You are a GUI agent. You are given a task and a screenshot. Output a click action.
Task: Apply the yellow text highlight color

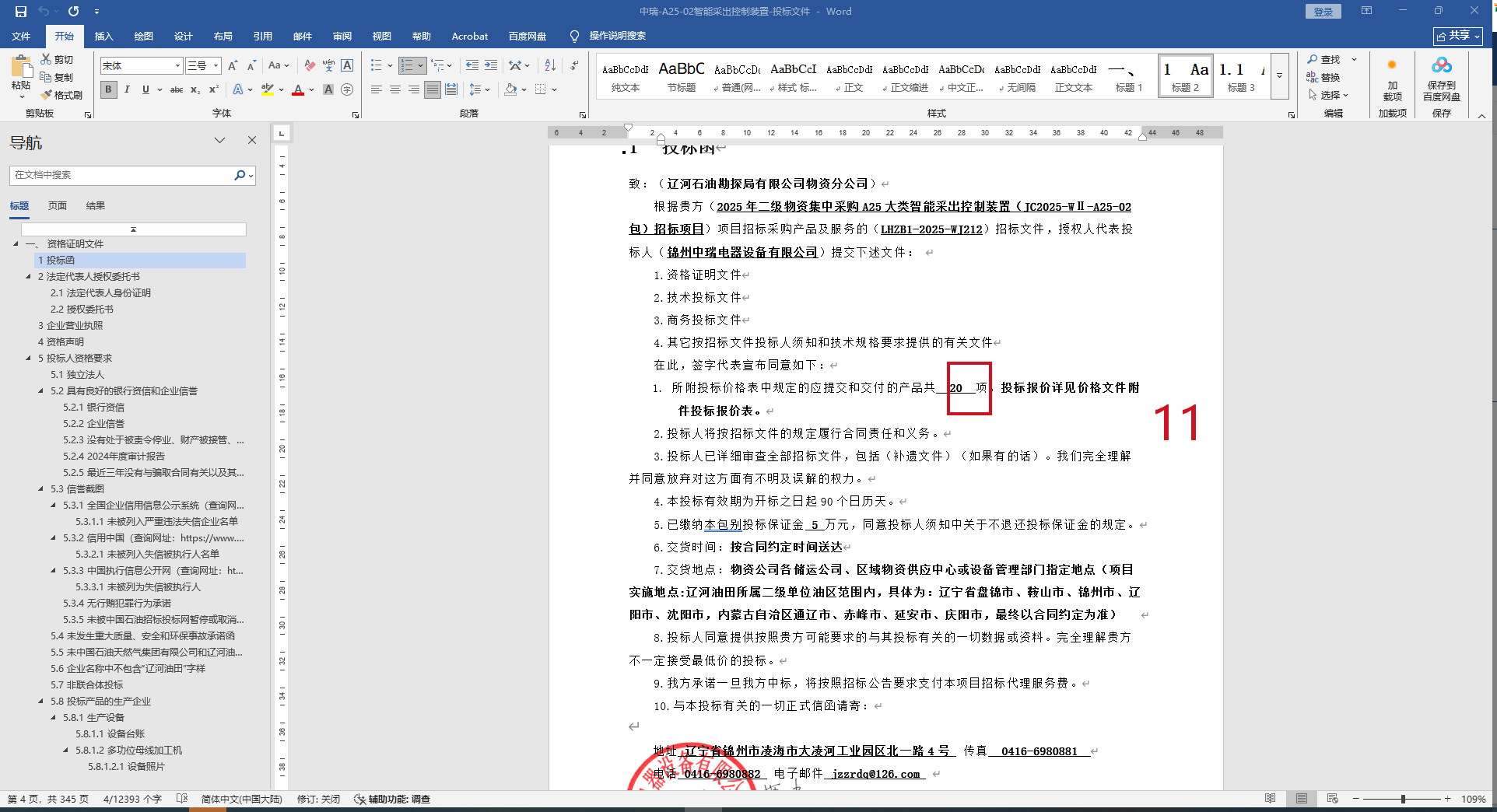click(268, 90)
